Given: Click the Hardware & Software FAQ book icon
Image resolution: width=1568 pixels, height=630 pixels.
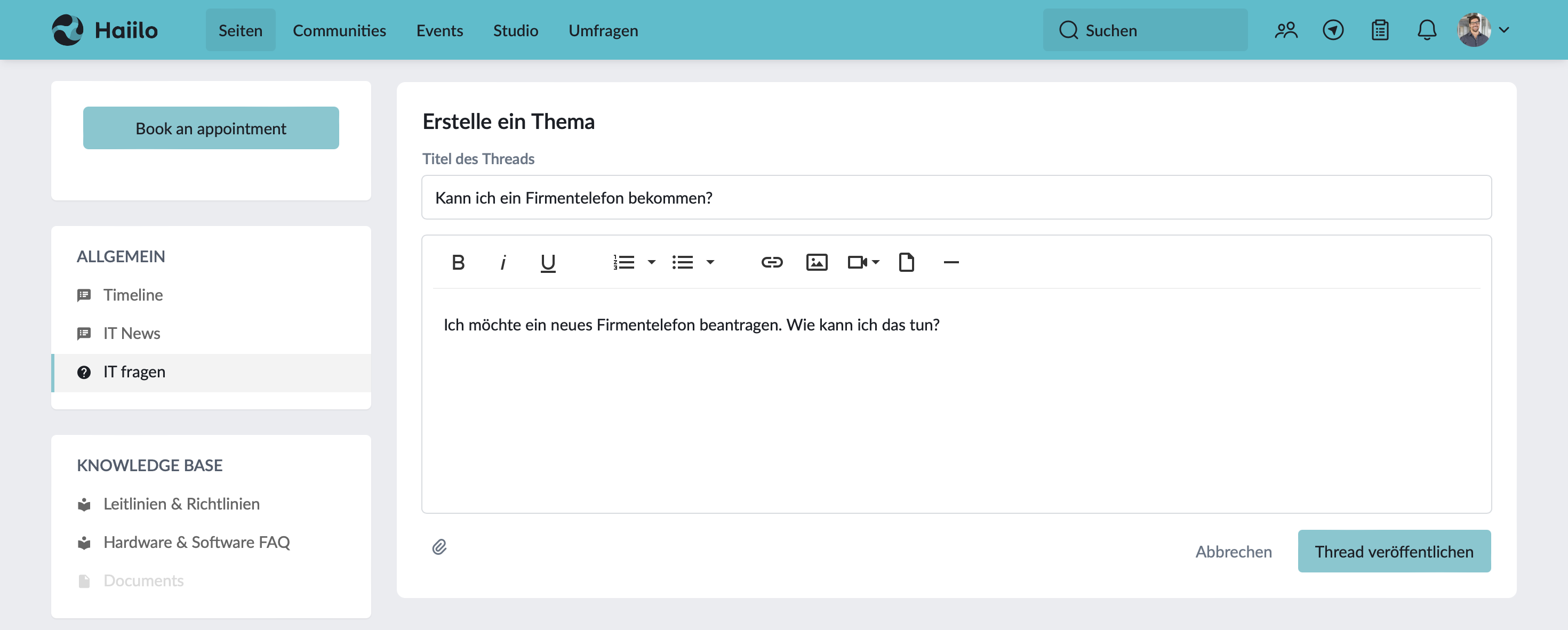Looking at the screenshot, I should point(84,543).
